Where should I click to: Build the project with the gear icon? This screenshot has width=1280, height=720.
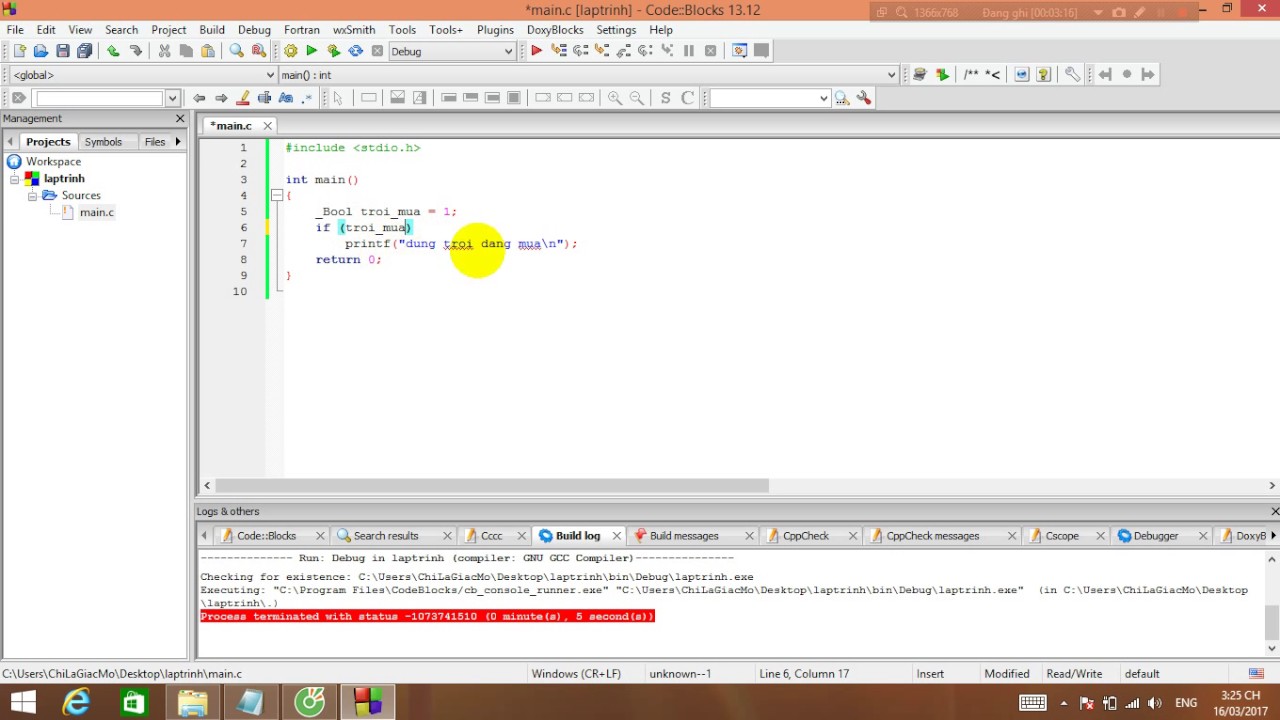[x=290, y=51]
